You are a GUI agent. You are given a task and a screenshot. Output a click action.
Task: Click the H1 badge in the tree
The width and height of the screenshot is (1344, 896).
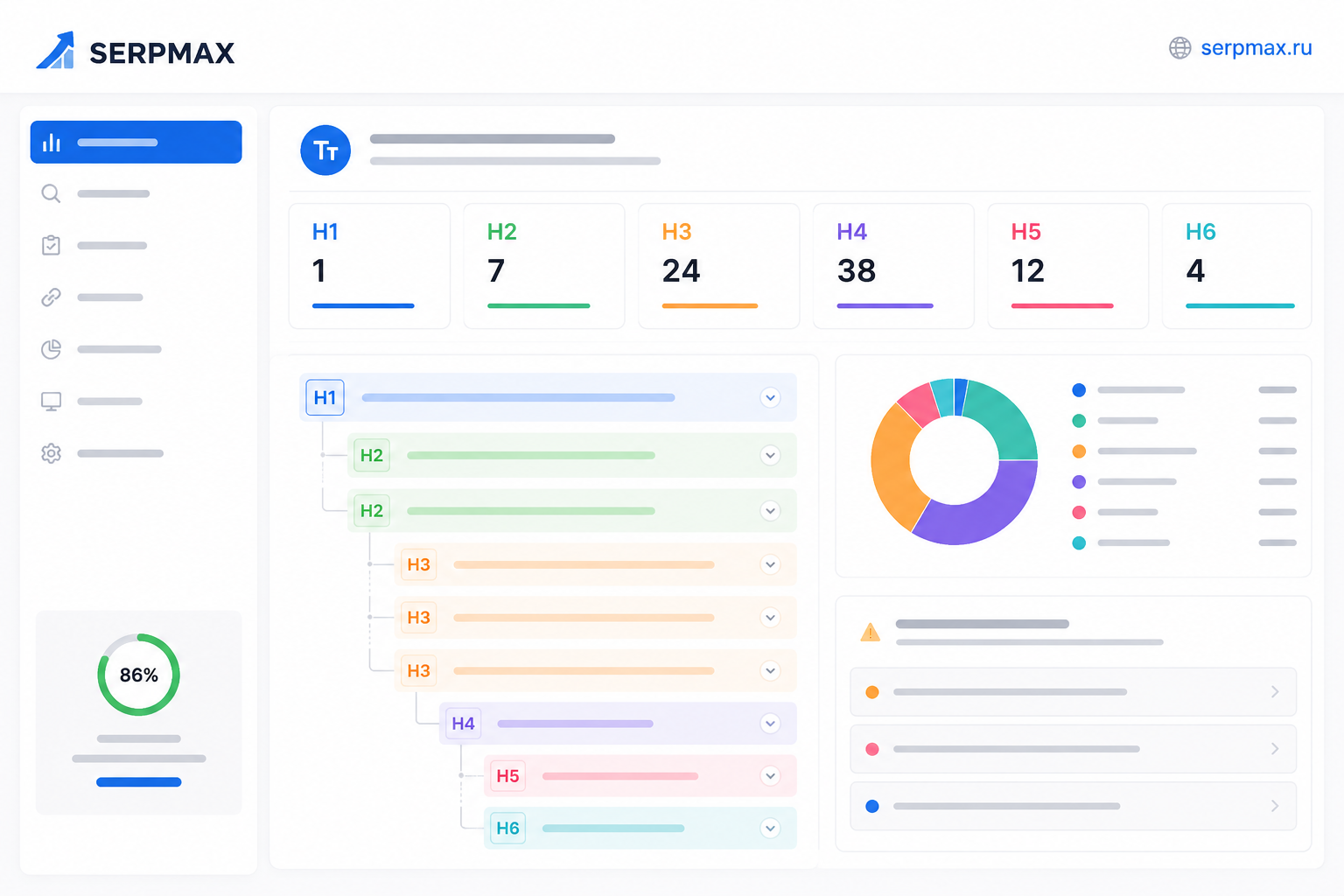tap(325, 397)
